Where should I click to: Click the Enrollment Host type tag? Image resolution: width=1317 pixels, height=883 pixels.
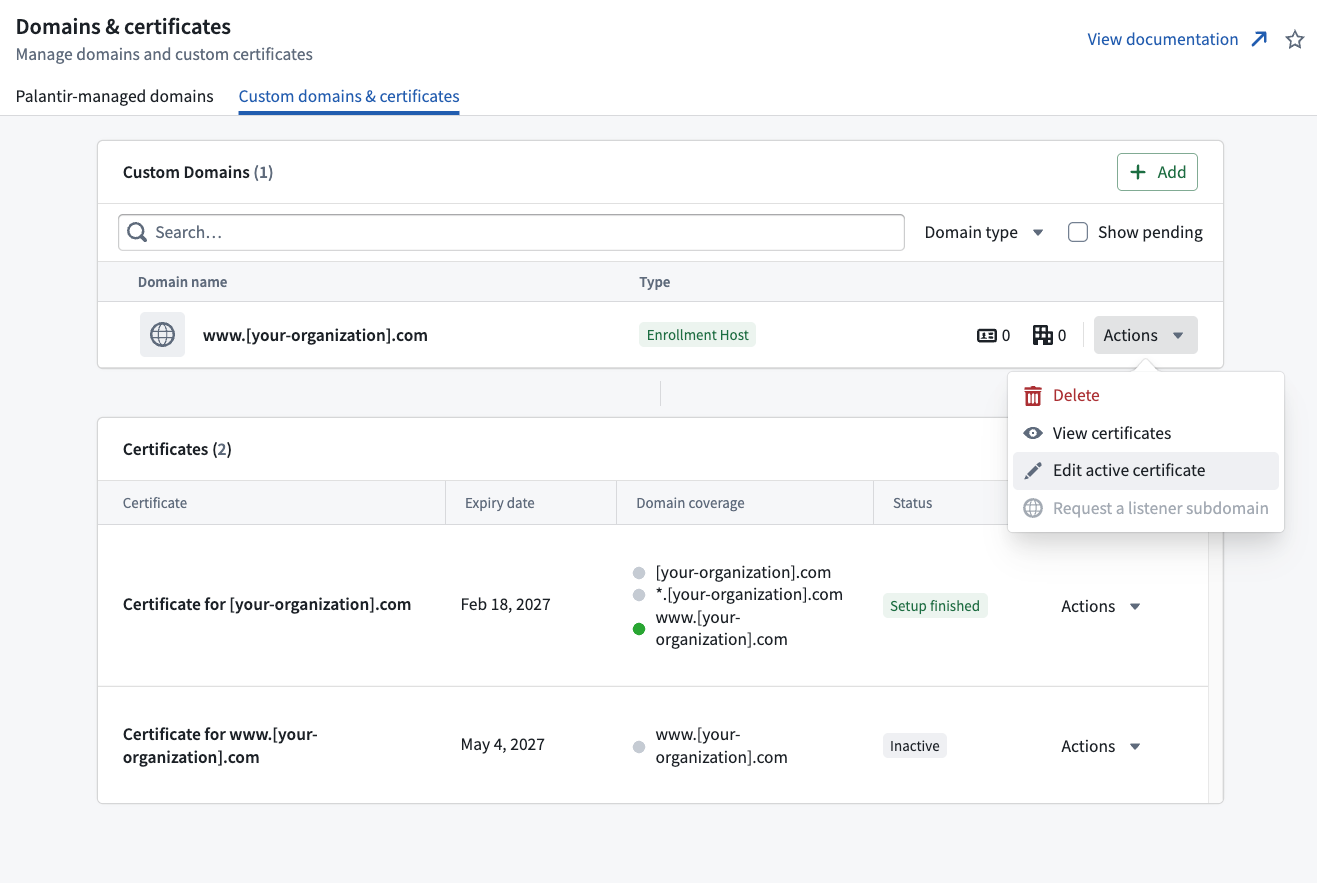pyautogui.click(x=698, y=335)
